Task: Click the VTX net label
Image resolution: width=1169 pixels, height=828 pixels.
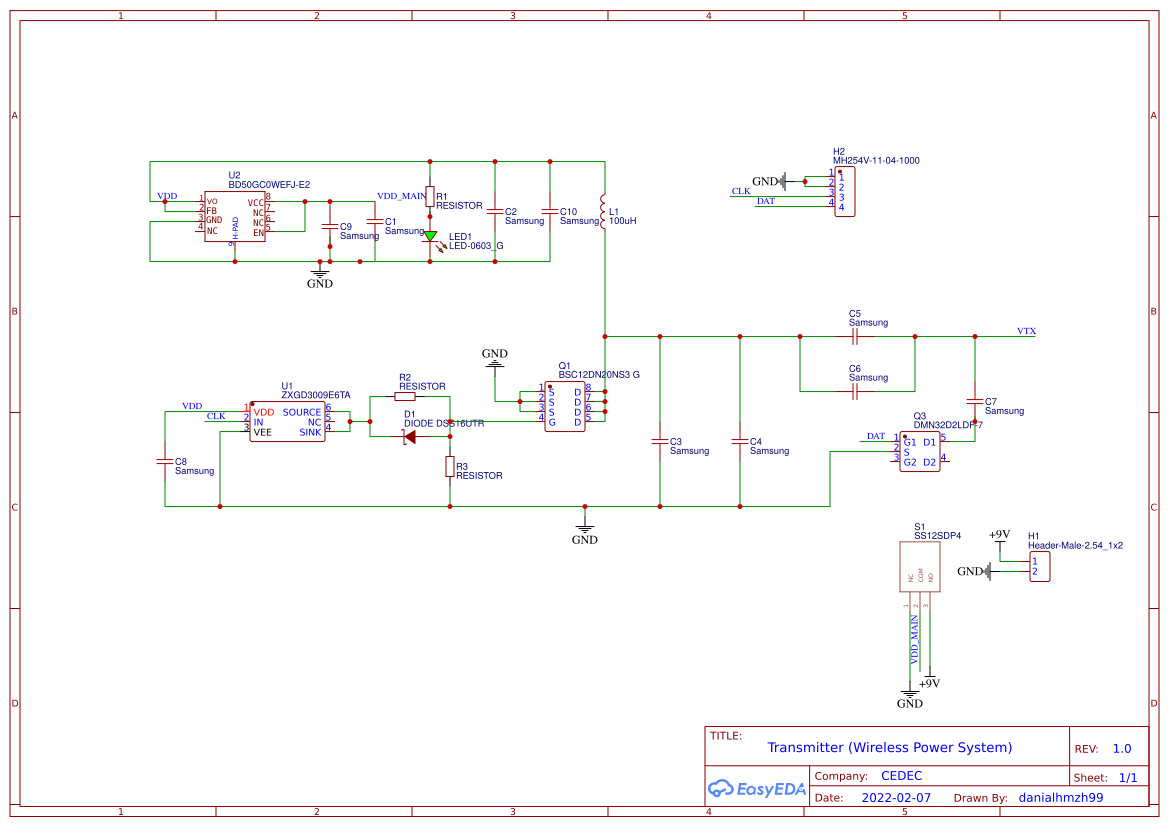Action: [1025, 331]
